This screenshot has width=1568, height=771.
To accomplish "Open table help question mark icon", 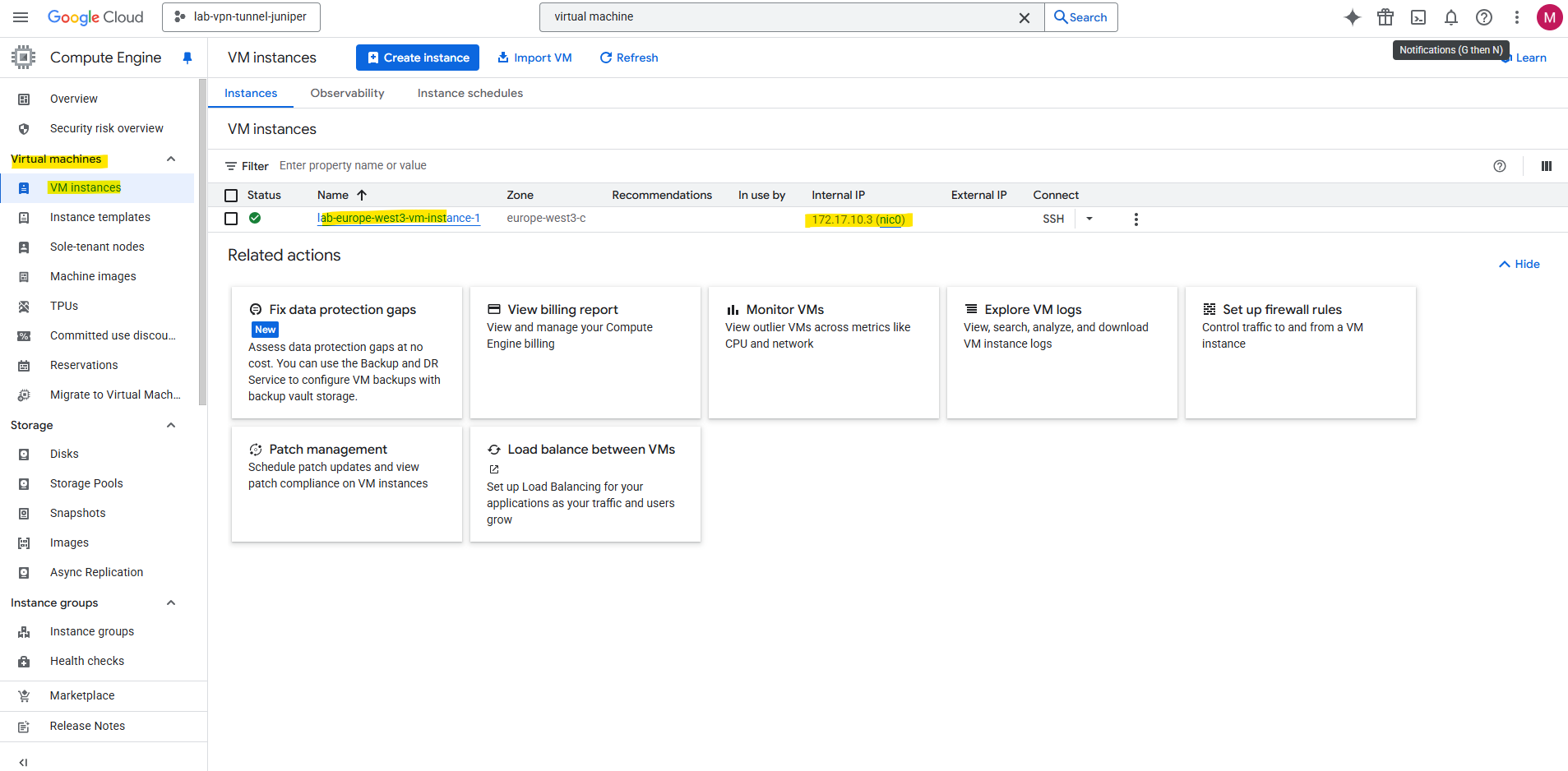I will 1500,166.
